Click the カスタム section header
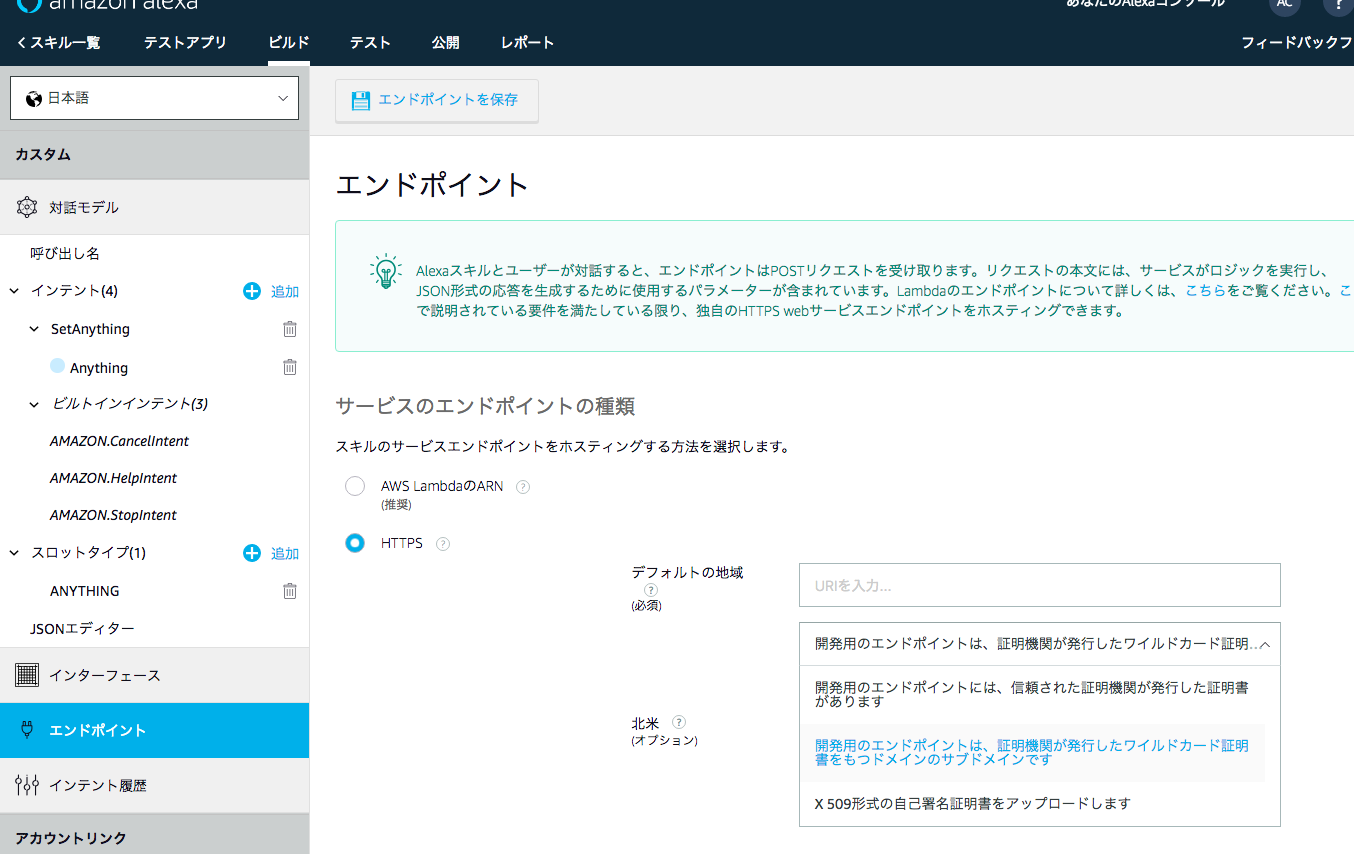 click(154, 154)
